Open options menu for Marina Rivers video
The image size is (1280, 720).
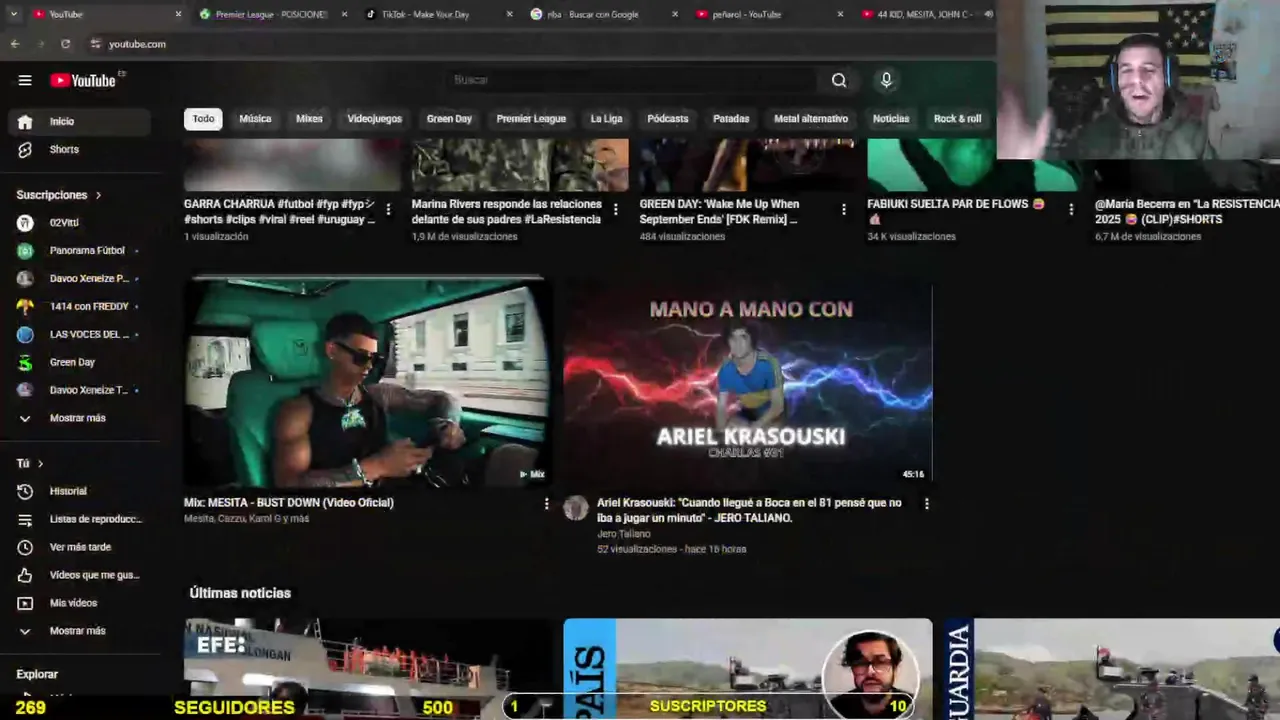pos(616,210)
